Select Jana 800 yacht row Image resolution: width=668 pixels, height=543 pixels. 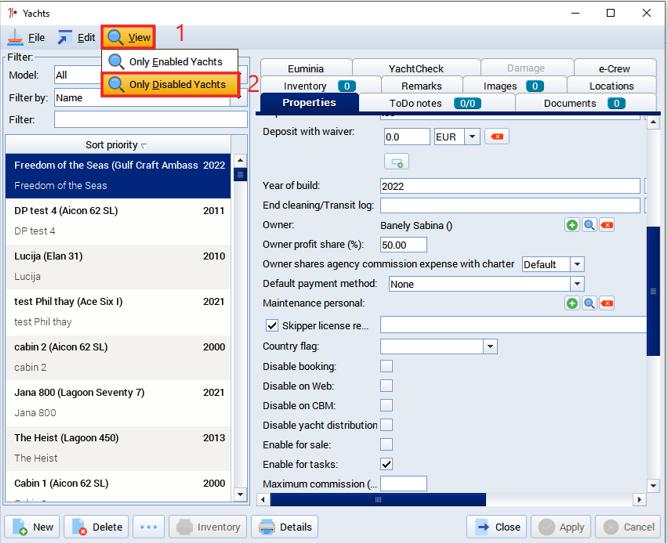click(x=118, y=403)
